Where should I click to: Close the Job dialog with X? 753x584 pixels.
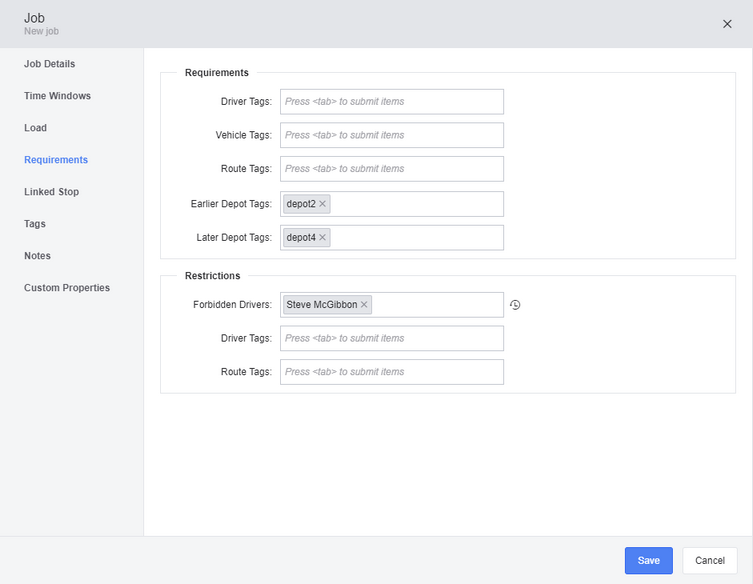[x=727, y=24]
